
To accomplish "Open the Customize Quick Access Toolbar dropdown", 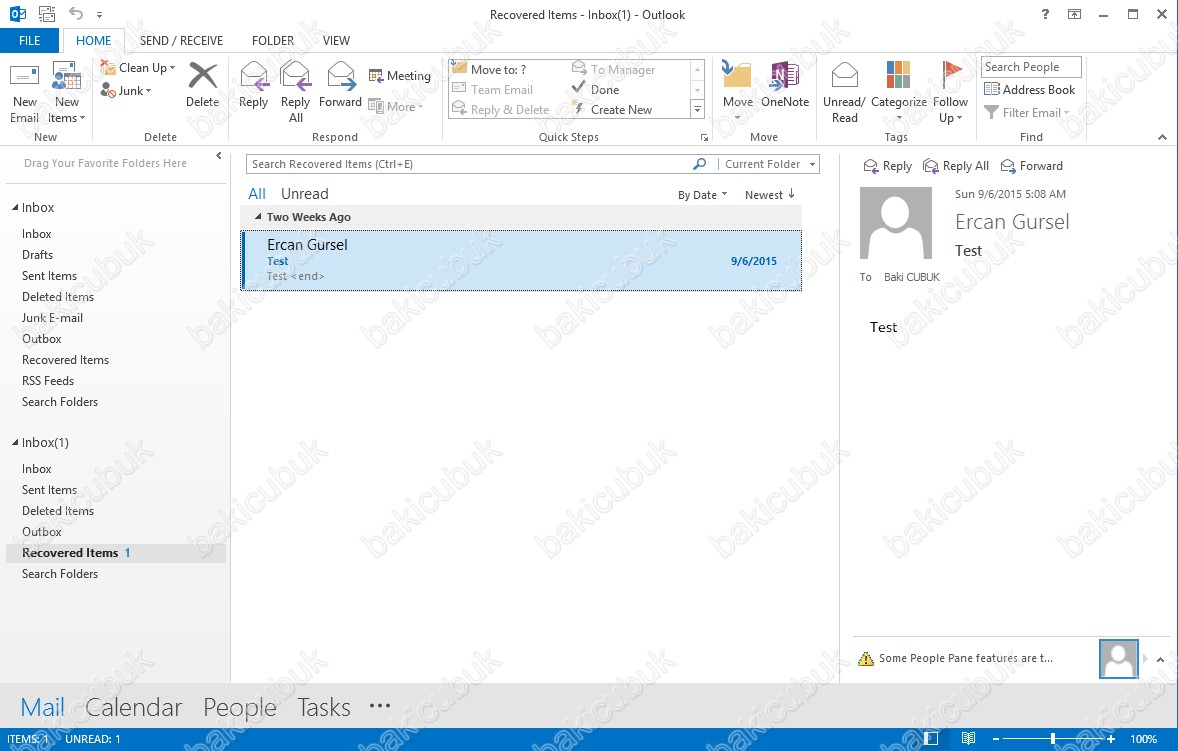I will 100,14.
